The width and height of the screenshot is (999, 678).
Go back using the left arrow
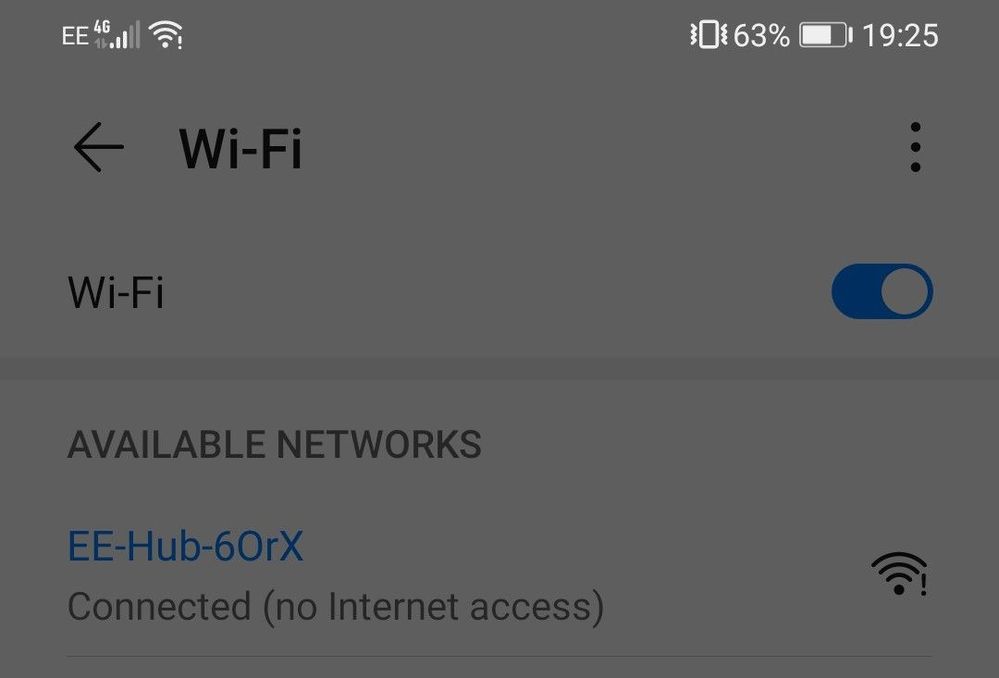click(99, 147)
